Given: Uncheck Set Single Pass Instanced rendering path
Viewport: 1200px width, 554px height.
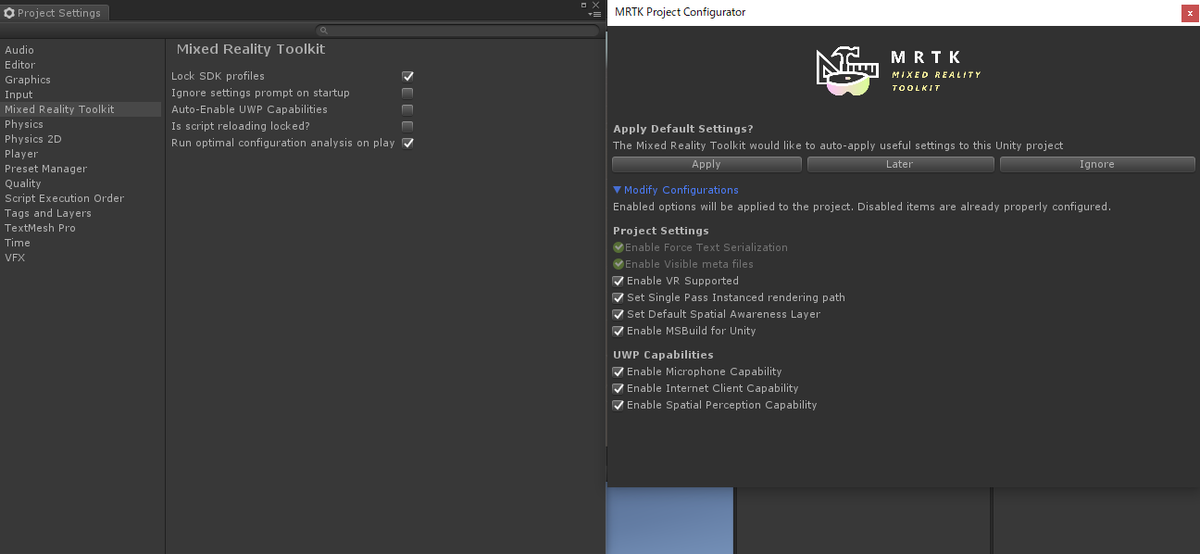Looking at the screenshot, I should click(x=619, y=298).
